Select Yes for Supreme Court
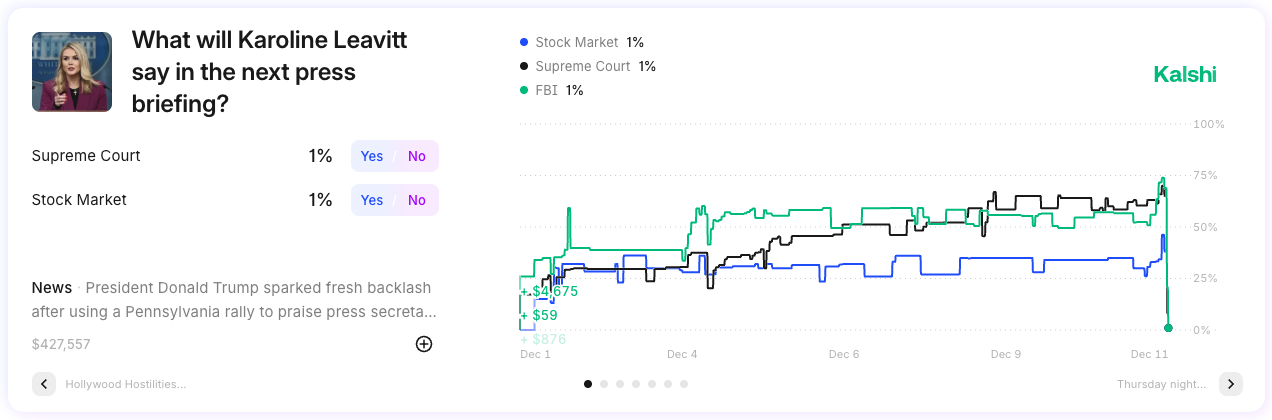1272x420 pixels. (372, 156)
